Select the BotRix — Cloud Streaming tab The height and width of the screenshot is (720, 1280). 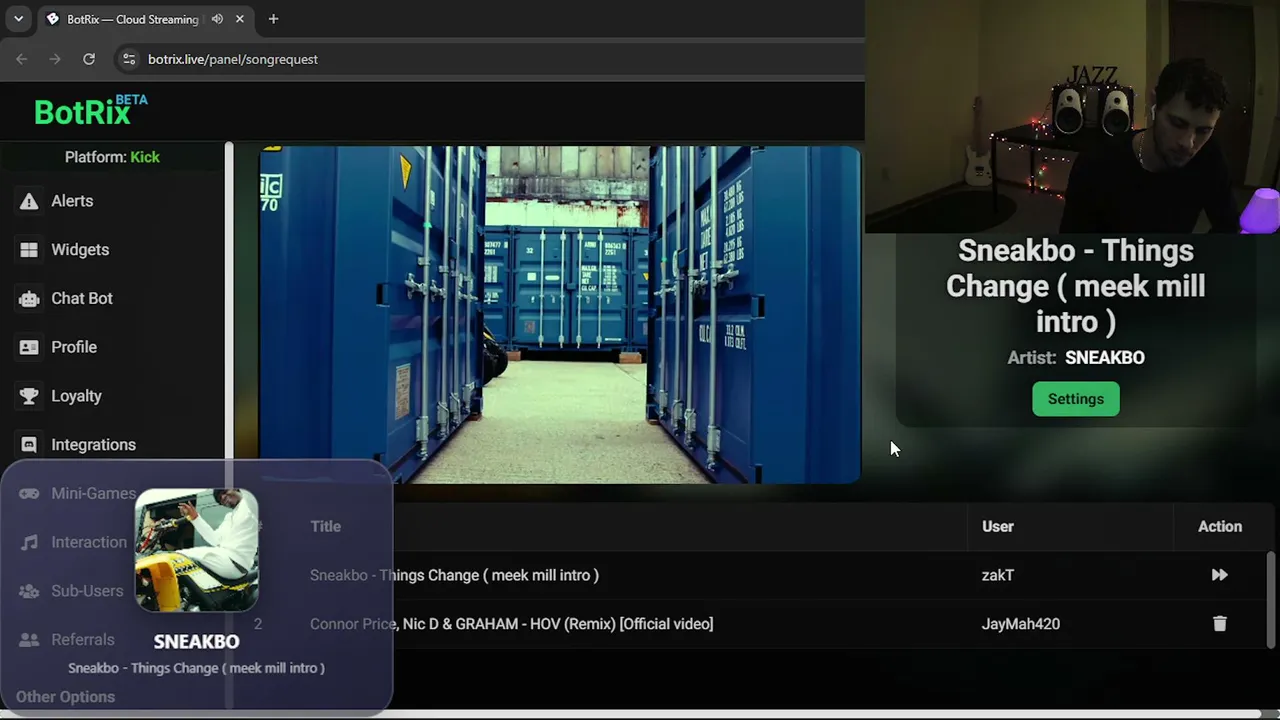click(x=144, y=19)
